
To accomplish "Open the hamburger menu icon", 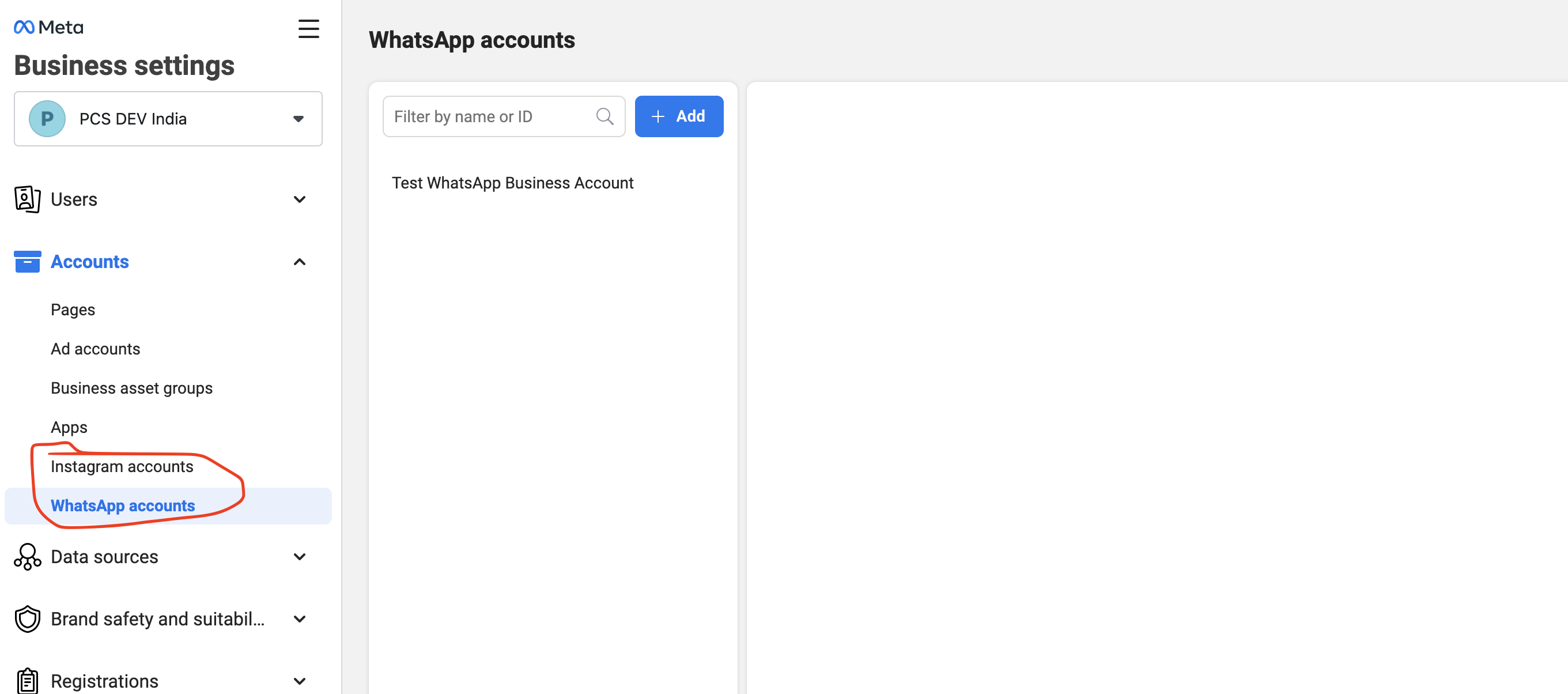I will [x=308, y=29].
